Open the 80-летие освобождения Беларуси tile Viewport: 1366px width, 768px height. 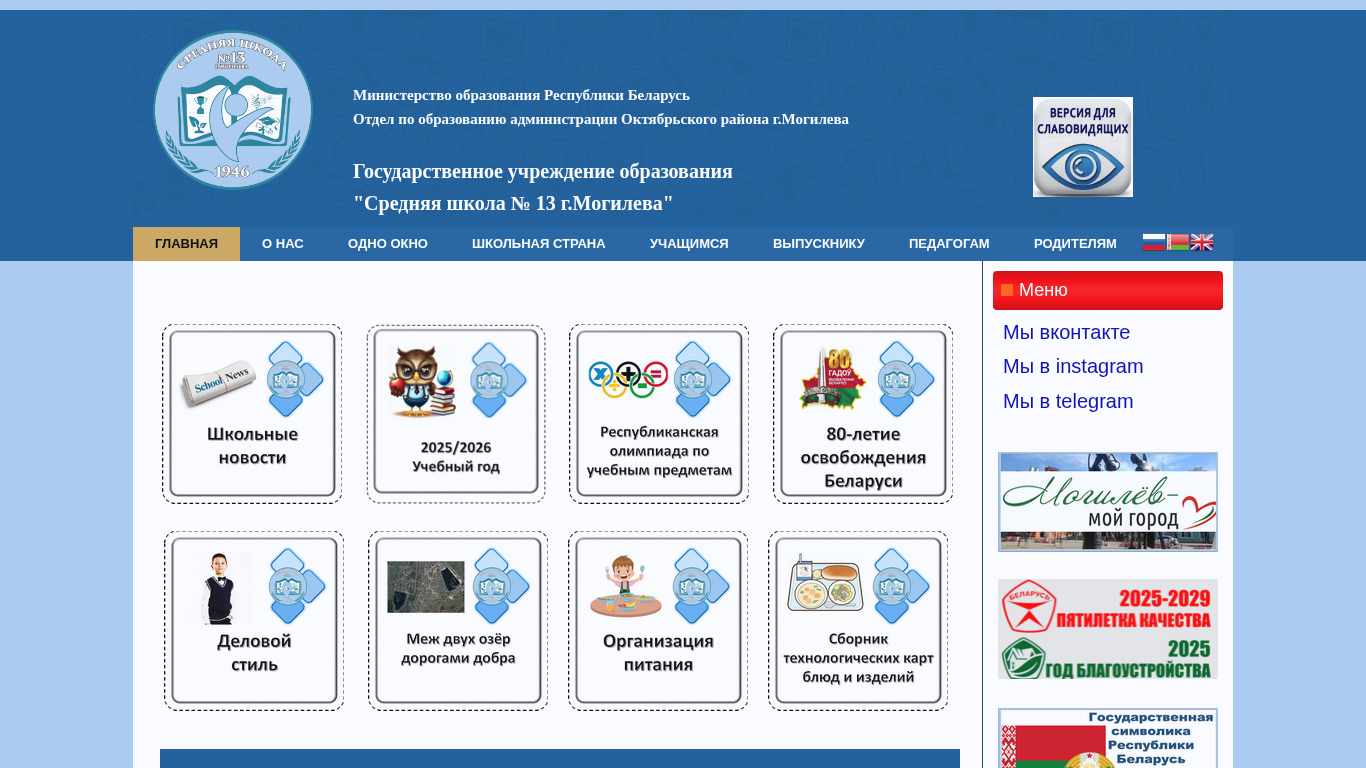863,414
